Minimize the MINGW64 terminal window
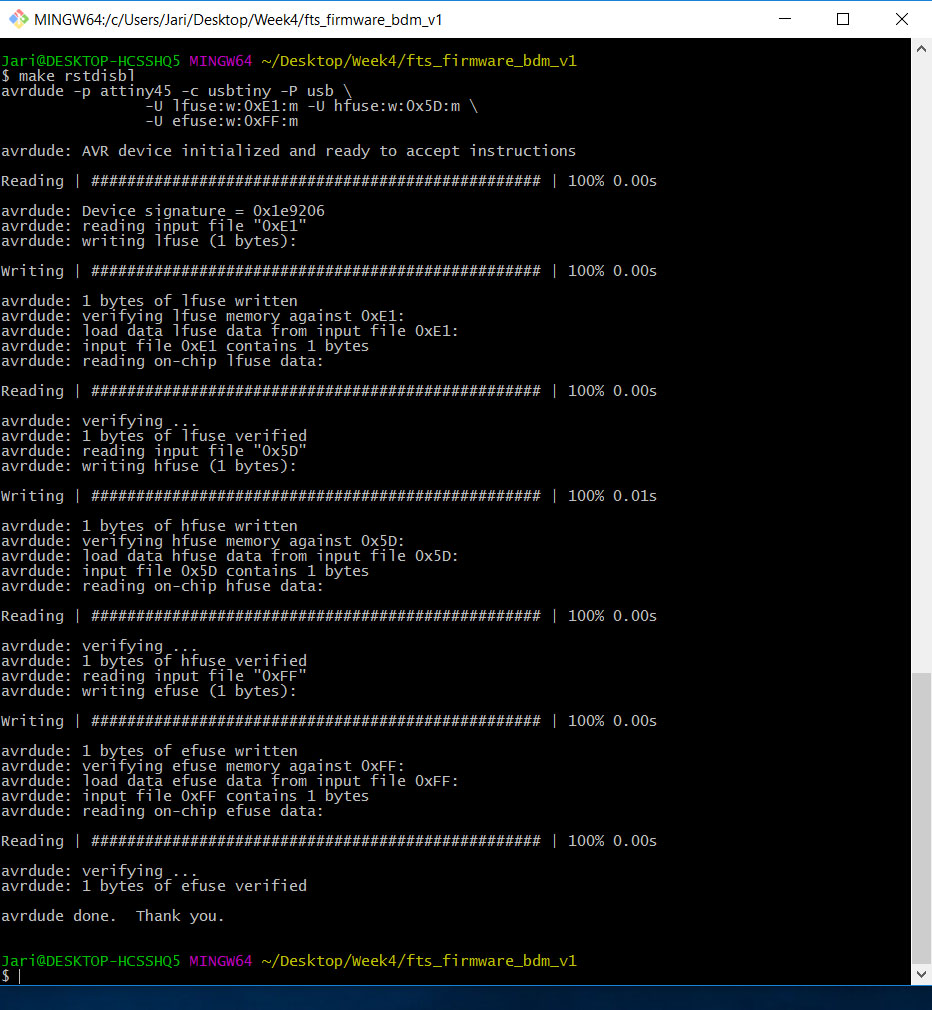The image size is (932, 1010). (785, 19)
